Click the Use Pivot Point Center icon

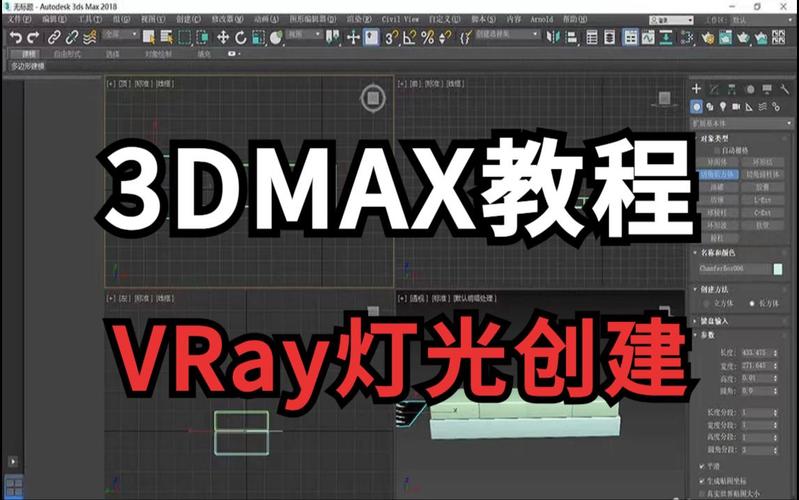(333, 37)
